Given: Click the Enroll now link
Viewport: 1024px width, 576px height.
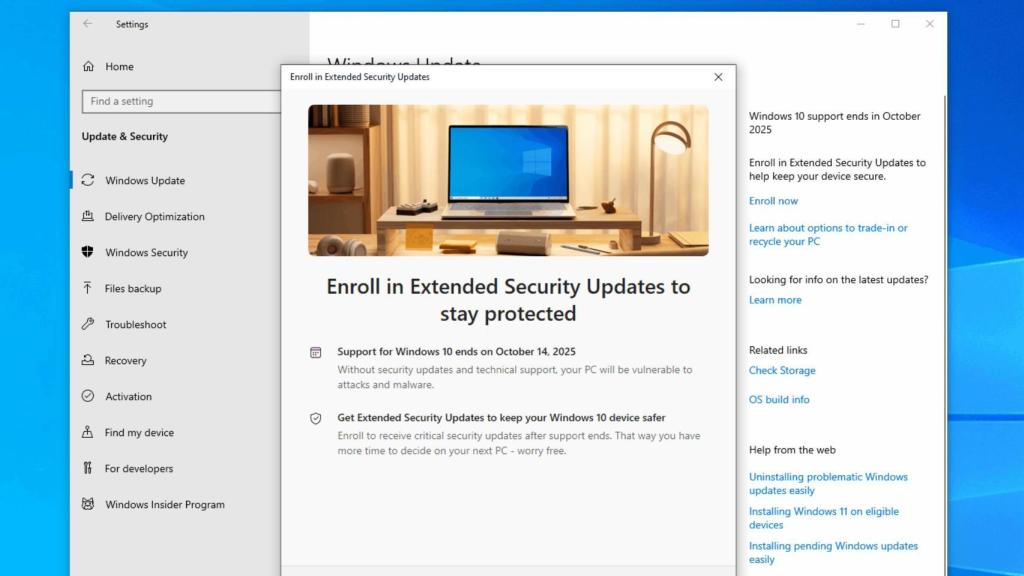Looking at the screenshot, I should [772, 200].
